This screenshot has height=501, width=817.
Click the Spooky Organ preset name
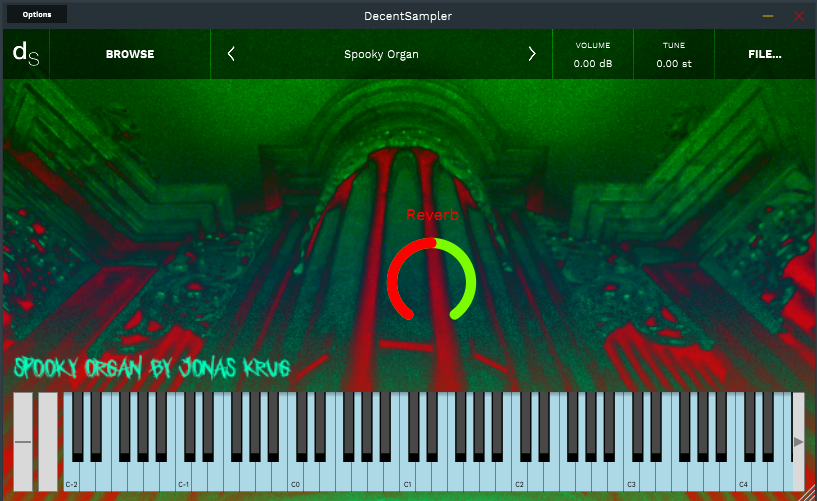click(x=381, y=54)
